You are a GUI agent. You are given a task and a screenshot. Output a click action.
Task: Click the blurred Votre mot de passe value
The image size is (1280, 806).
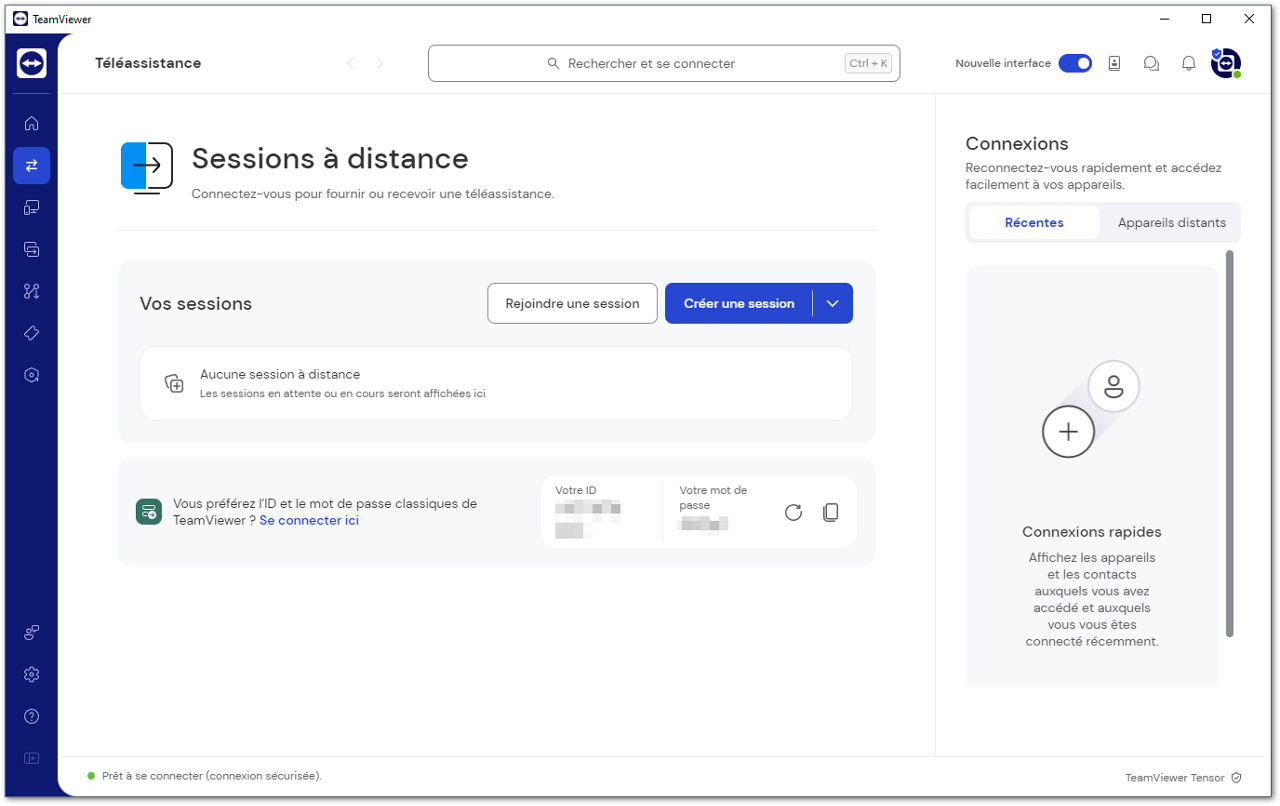pos(705,523)
